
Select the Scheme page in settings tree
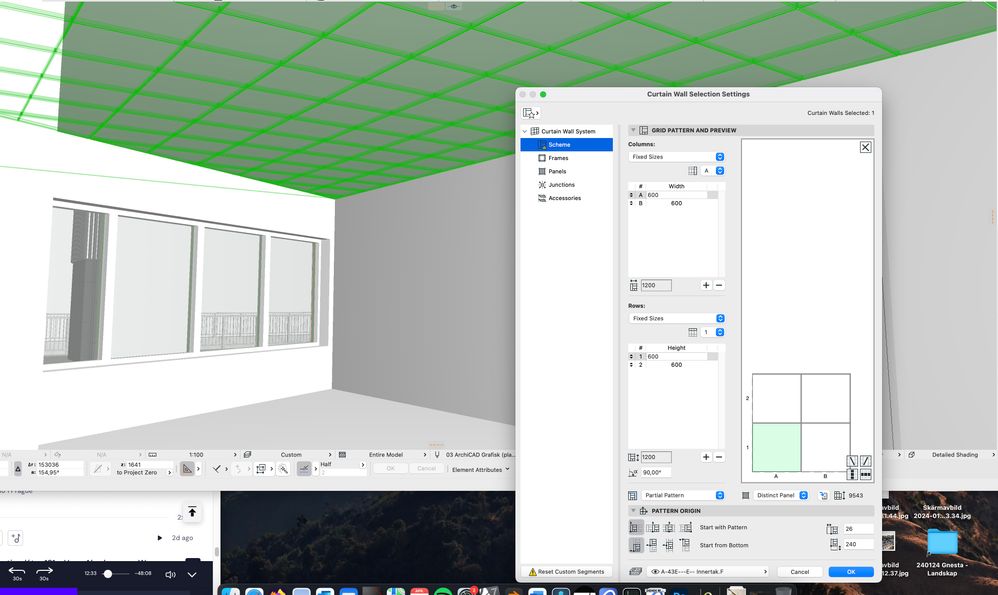pos(566,144)
